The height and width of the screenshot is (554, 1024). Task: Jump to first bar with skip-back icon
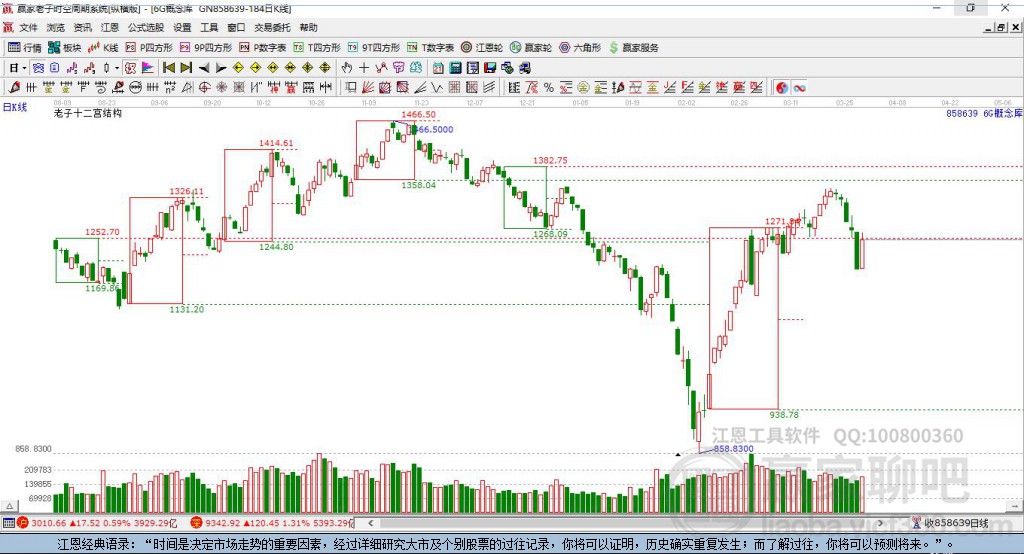coord(168,68)
